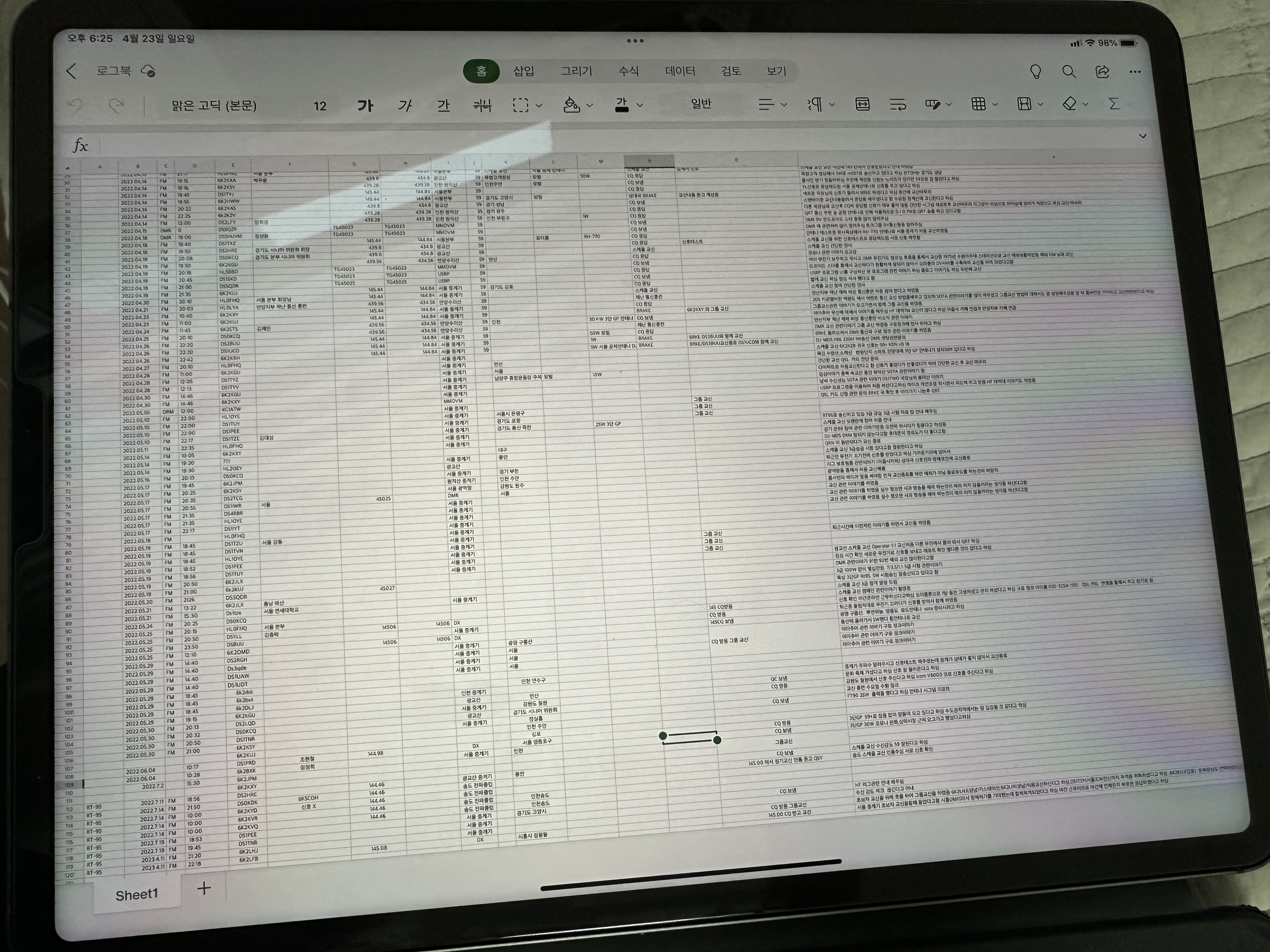Toggle bold formatting (가)
1270x952 pixels.
365,105
